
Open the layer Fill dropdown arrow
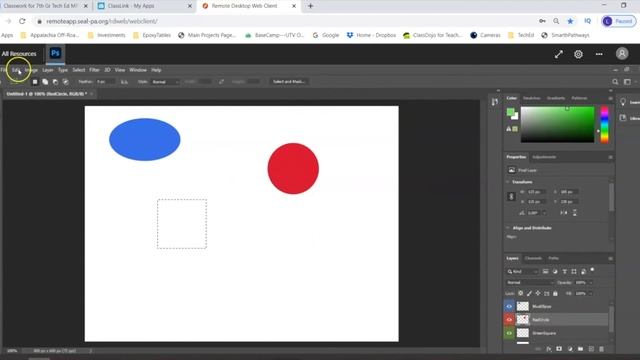(x=590, y=293)
